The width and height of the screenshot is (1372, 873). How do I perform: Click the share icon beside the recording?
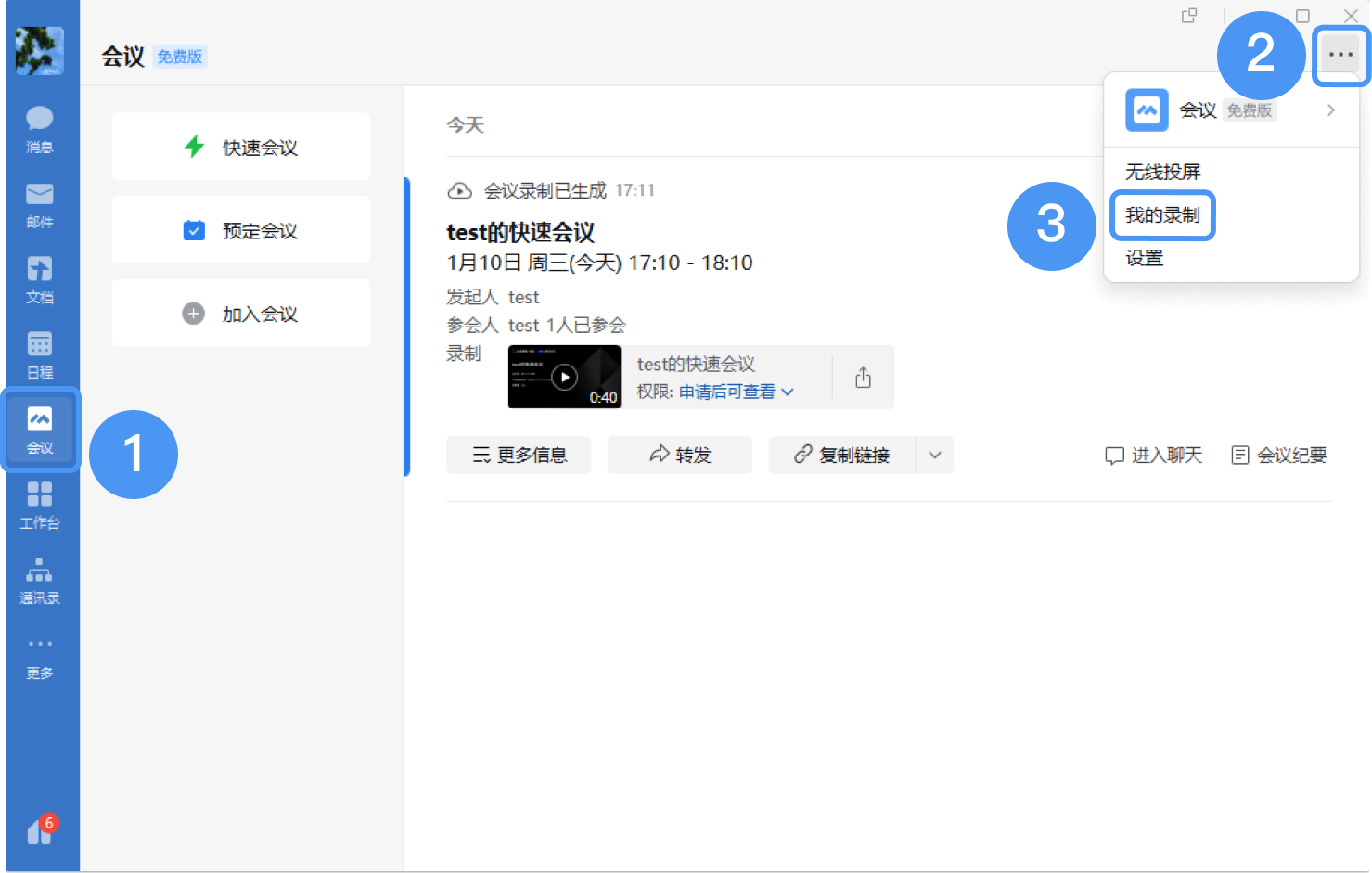click(x=863, y=378)
